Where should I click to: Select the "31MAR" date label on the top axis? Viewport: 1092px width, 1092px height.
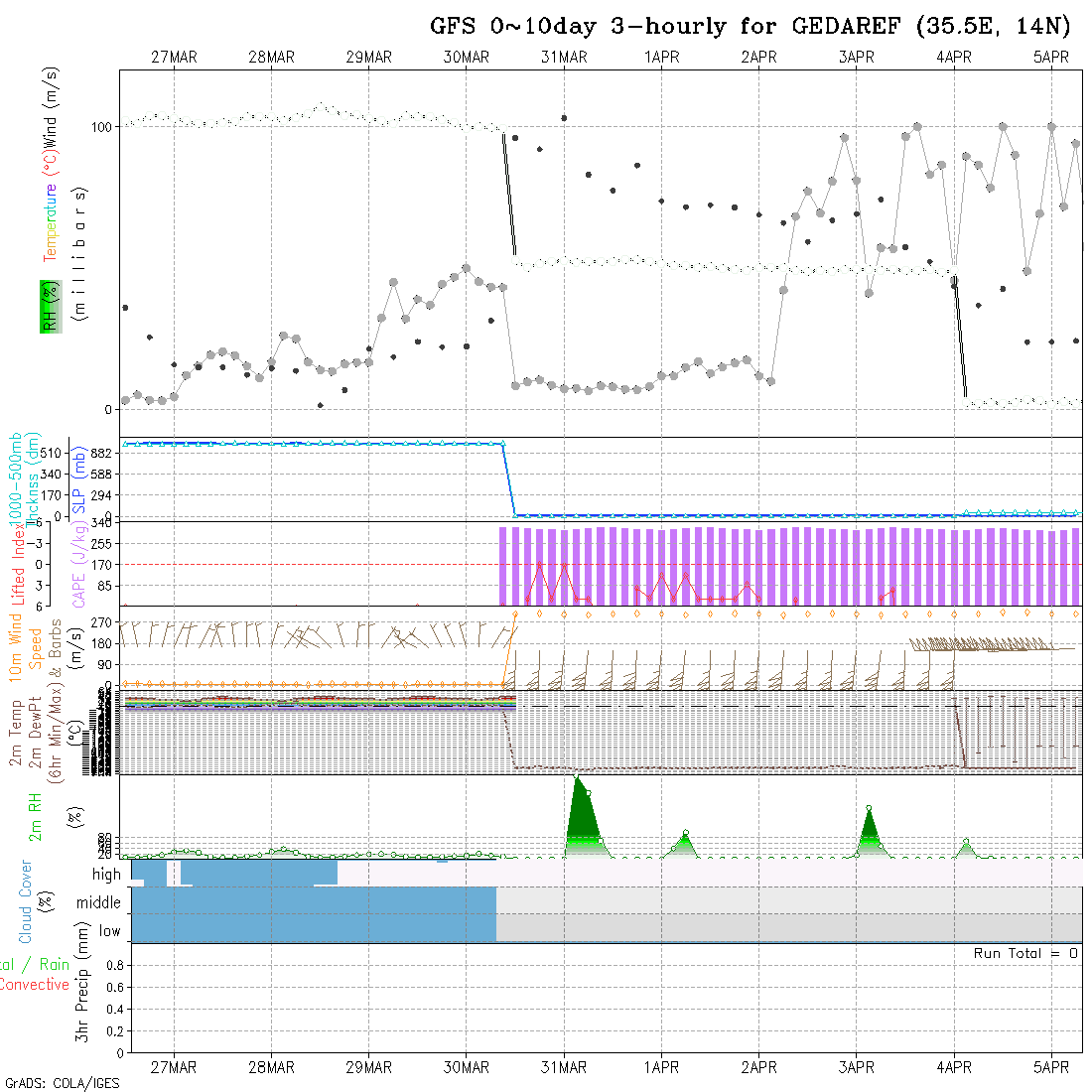564,58
